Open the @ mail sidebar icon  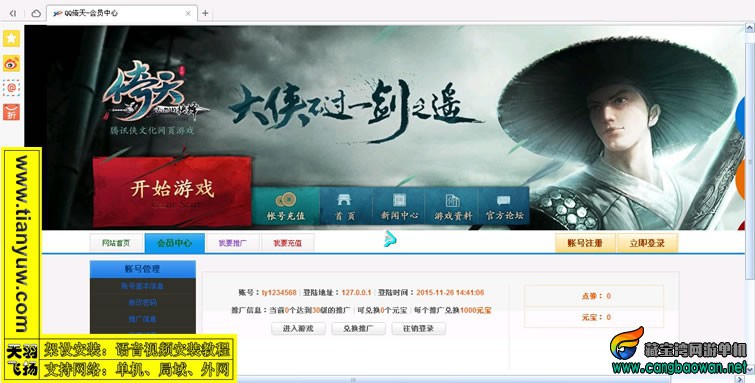(12, 88)
